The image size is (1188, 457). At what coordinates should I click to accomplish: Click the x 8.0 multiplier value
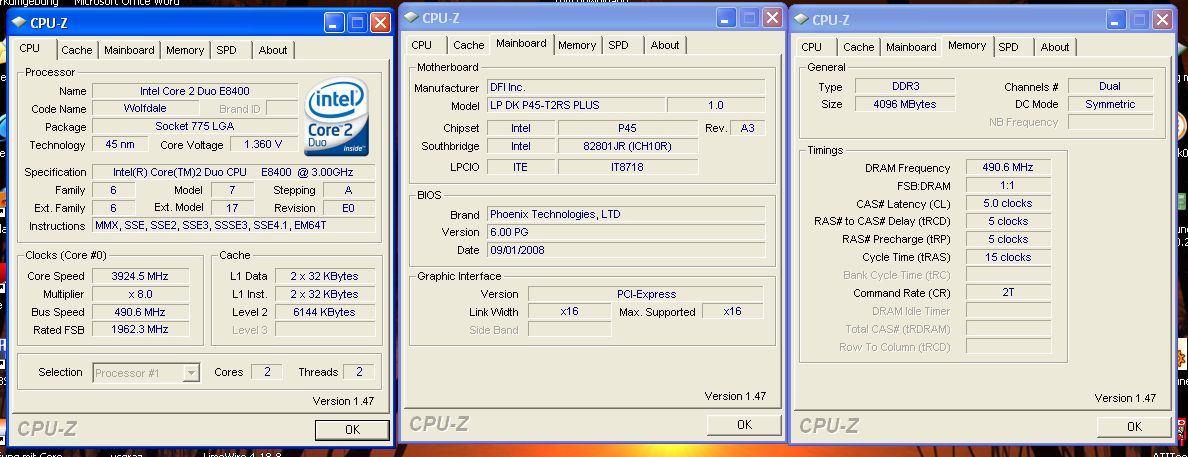click(140, 294)
